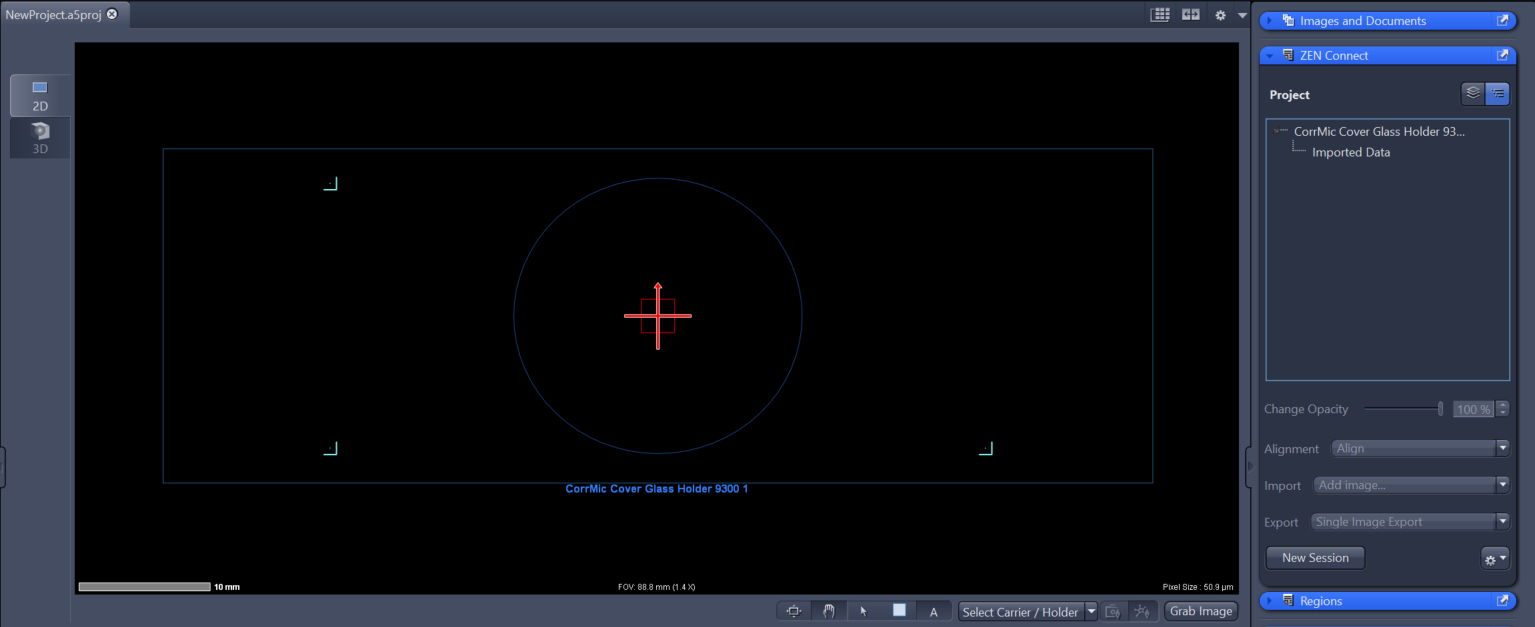Select the text annotation tool
Screen dimensions: 1535x627
coord(933,610)
